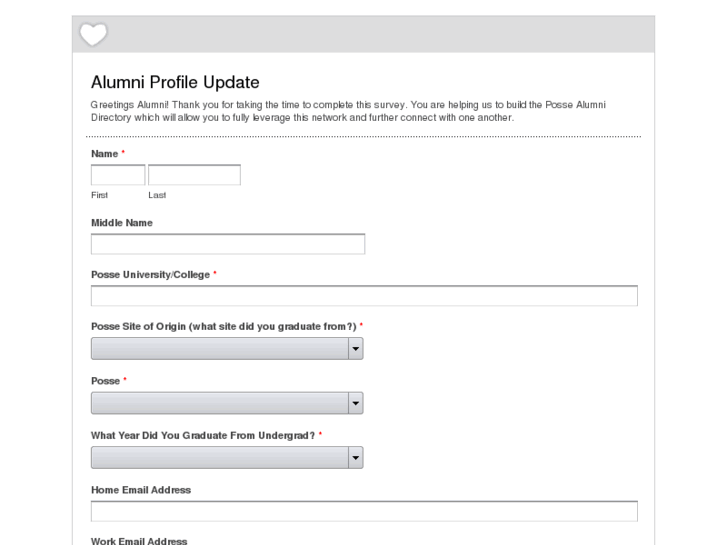727x545 pixels.
Task: Open the Posse dropdown menu
Action: tap(227, 403)
